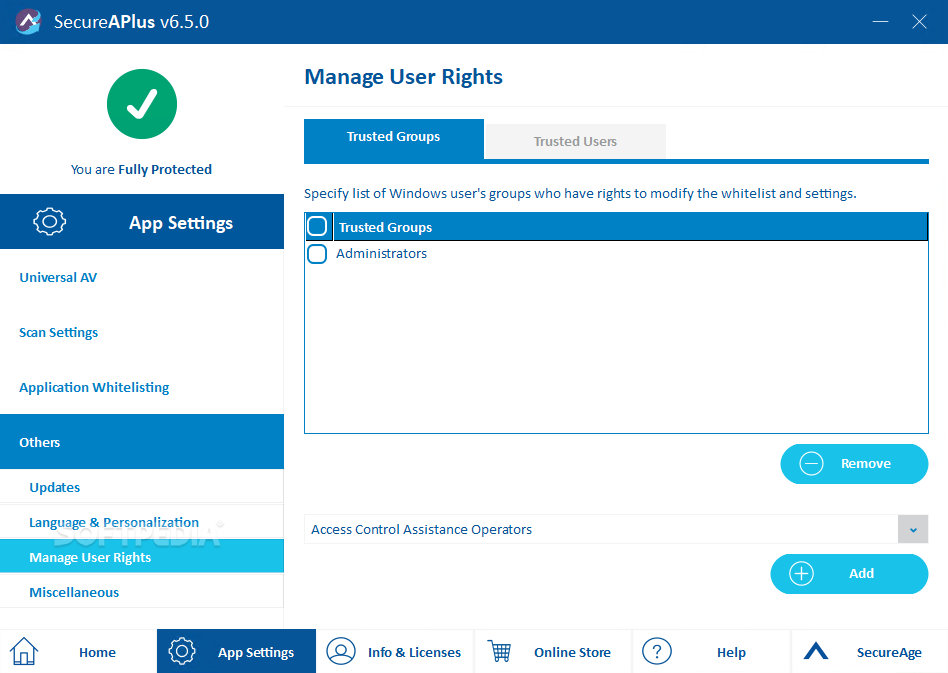Switch to the Trusted Users tab
Image resolution: width=948 pixels, height=673 pixels.
(575, 141)
